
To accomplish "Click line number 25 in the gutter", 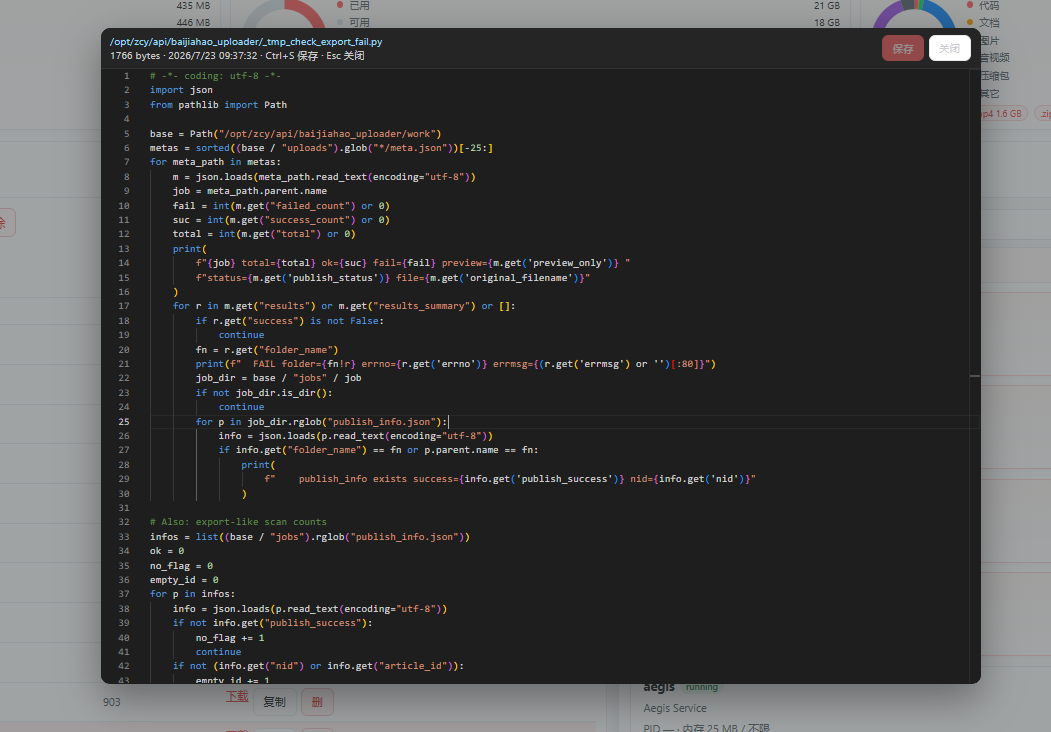I will pos(124,422).
